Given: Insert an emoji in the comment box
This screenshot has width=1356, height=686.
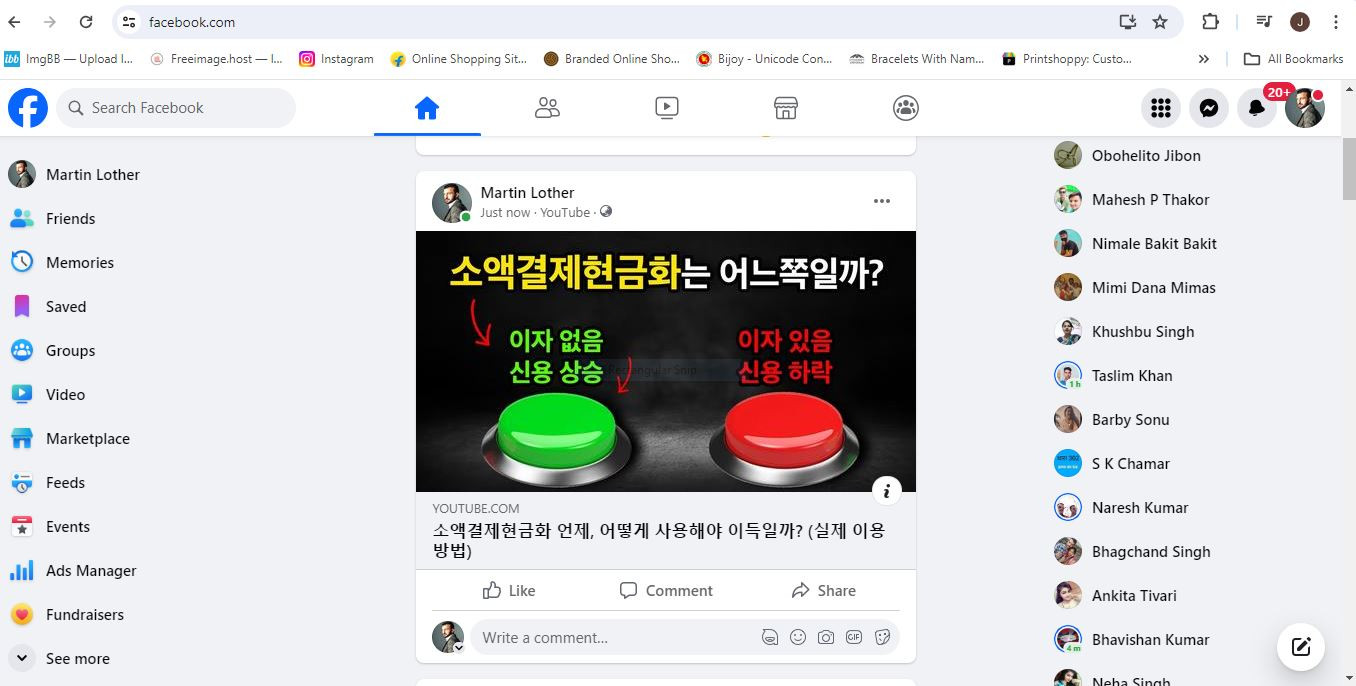Looking at the screenshot, I should pyautogui.click(x=798, y=637).
